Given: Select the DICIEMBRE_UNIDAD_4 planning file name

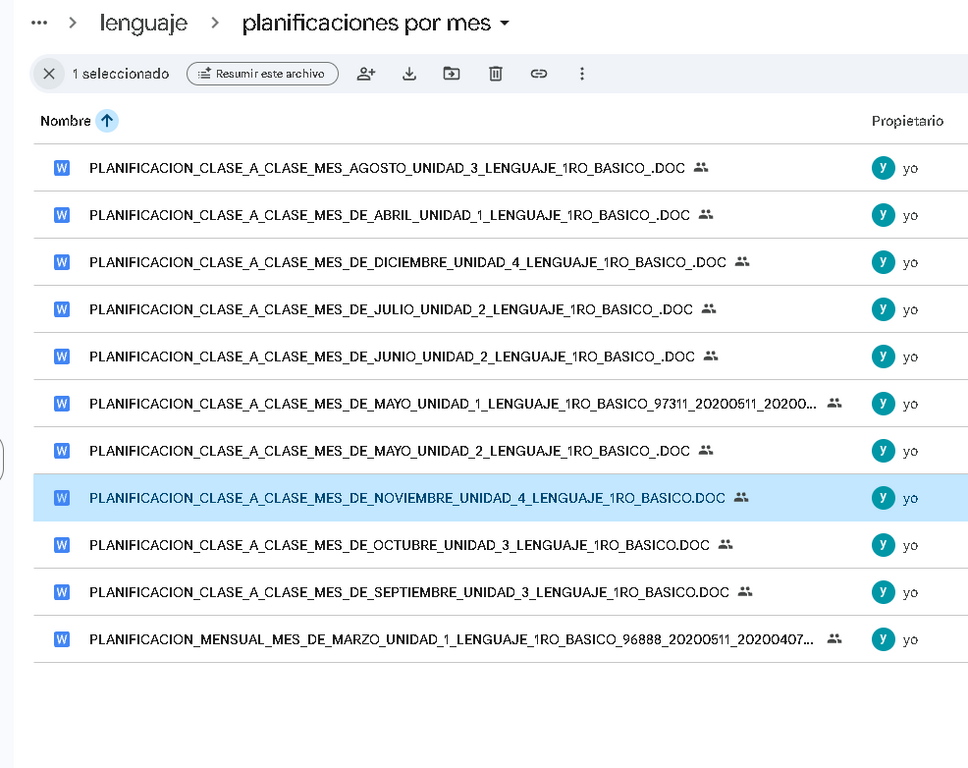Looking at the screenshot, I should click(x=407, y=262).
